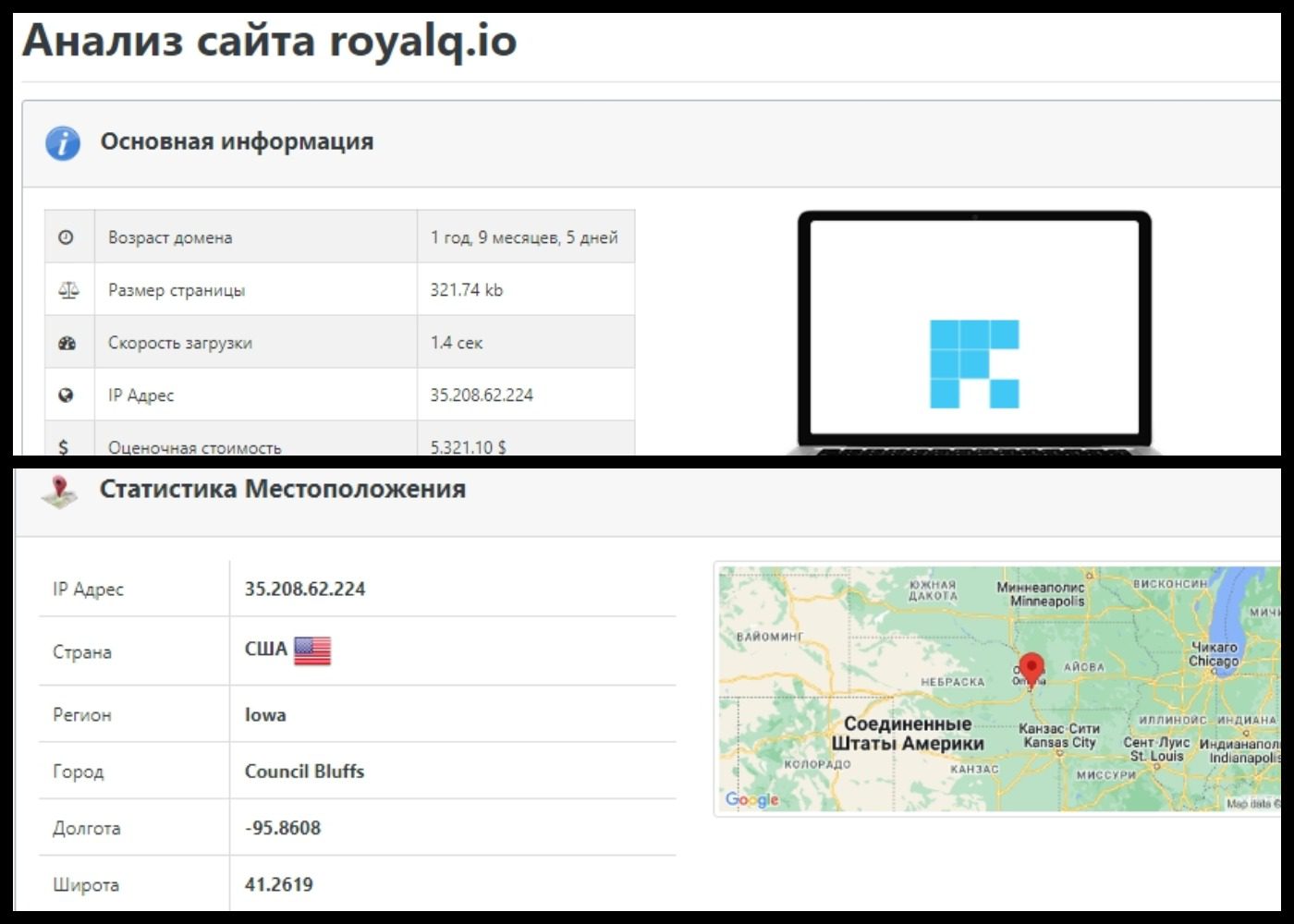Viewport: 1294px width, 924px height.
Task: Click the clock icon in Возраст домена row
Action: tap(66, 237)
